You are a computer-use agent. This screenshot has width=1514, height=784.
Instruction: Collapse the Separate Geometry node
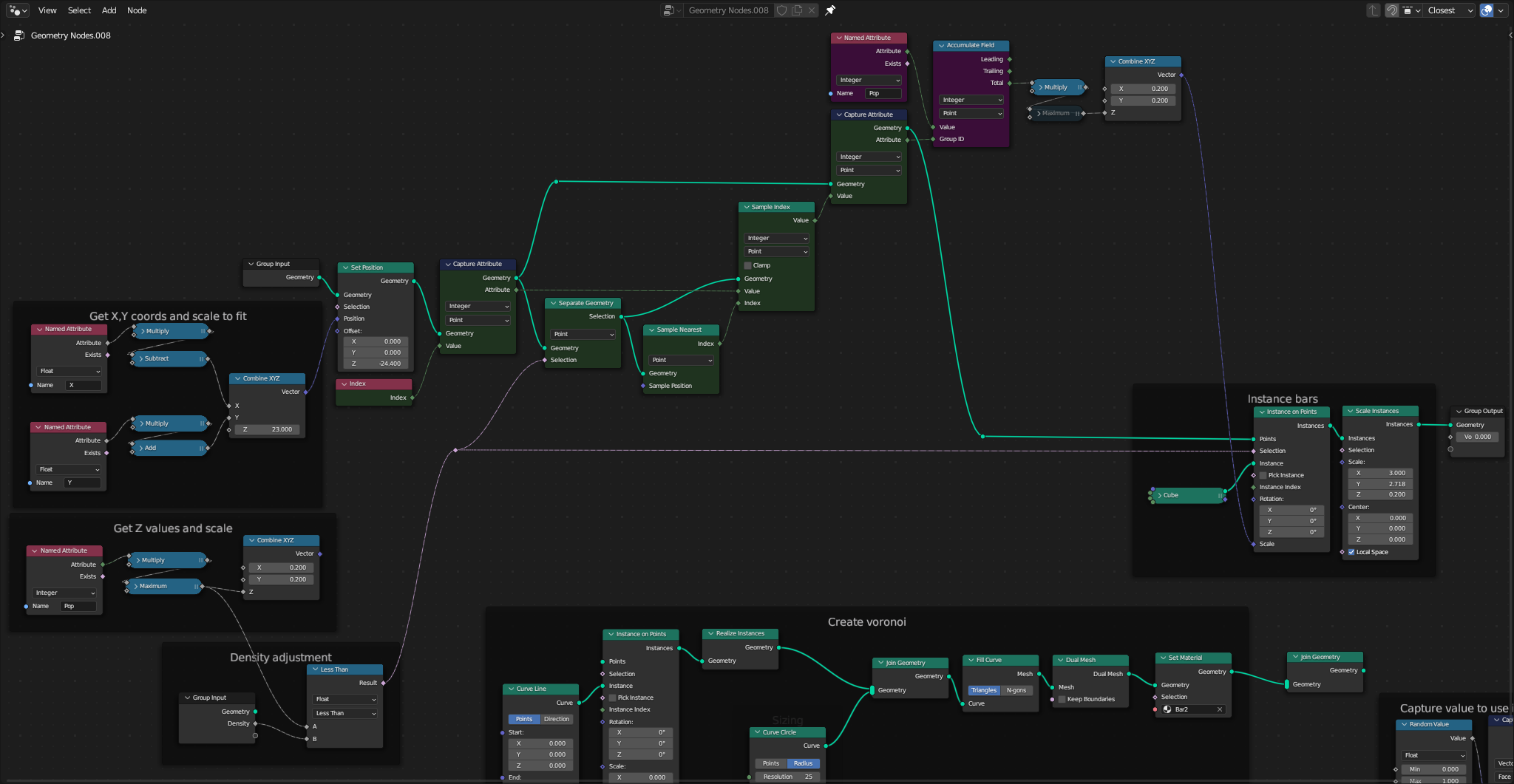click(554, 303)
